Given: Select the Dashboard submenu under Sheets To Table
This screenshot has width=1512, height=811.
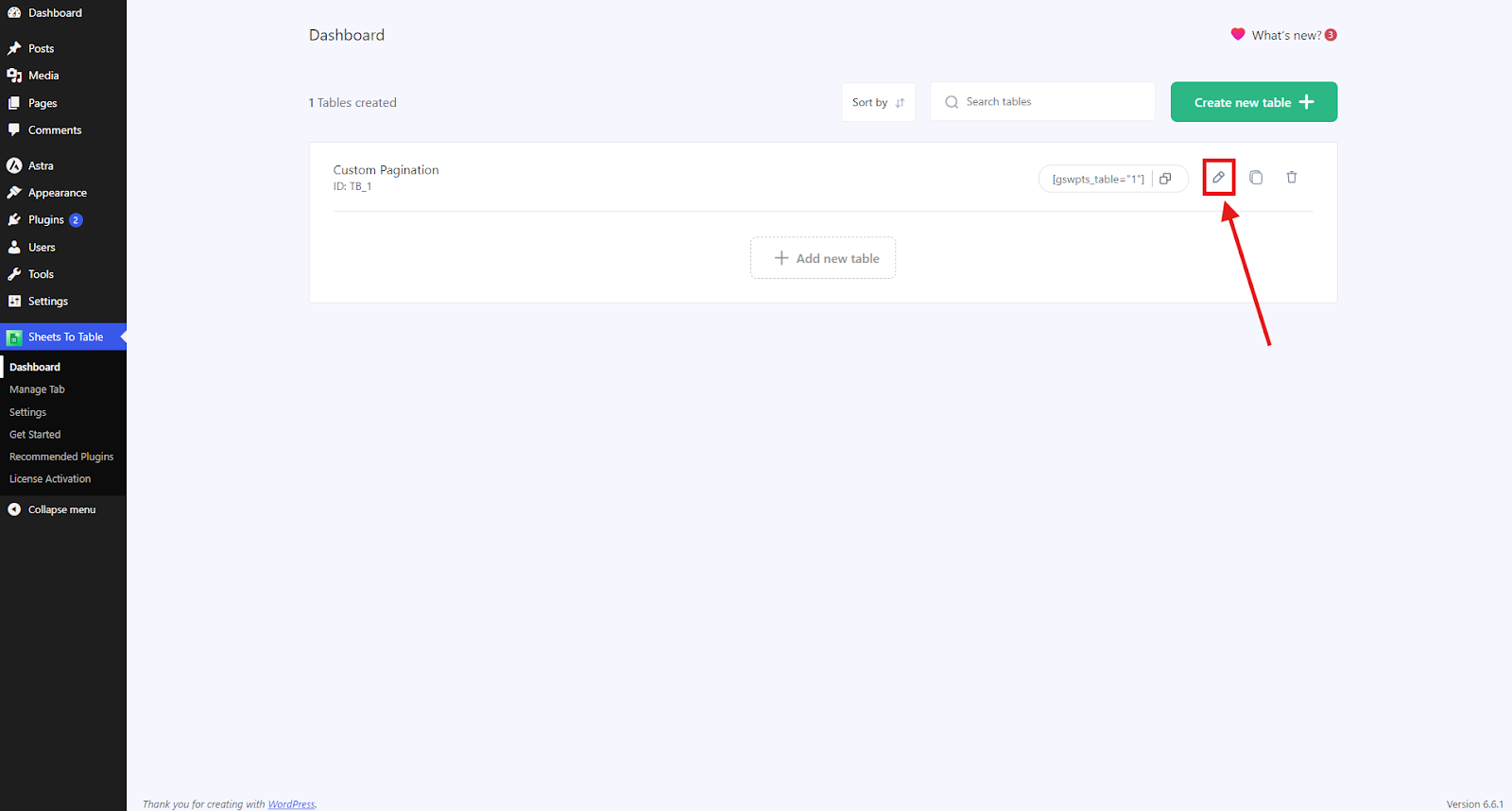Looking at the screenshot, I should (x=35, y=367).
